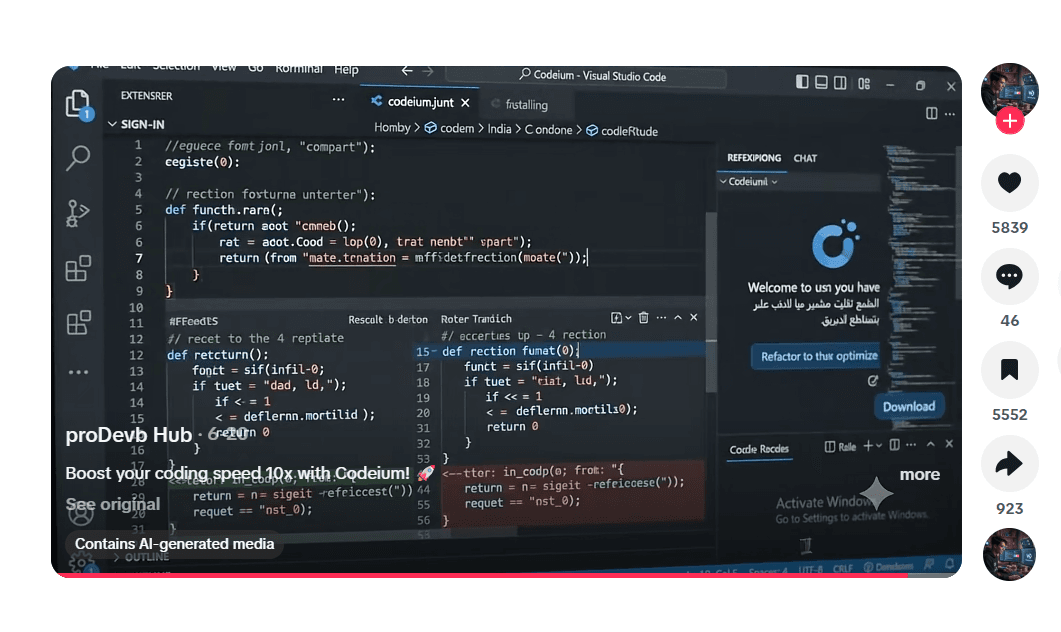Open dropdown arrow beside bottom panel plus
1061x632 pixels.
click(x=878, y=446)
